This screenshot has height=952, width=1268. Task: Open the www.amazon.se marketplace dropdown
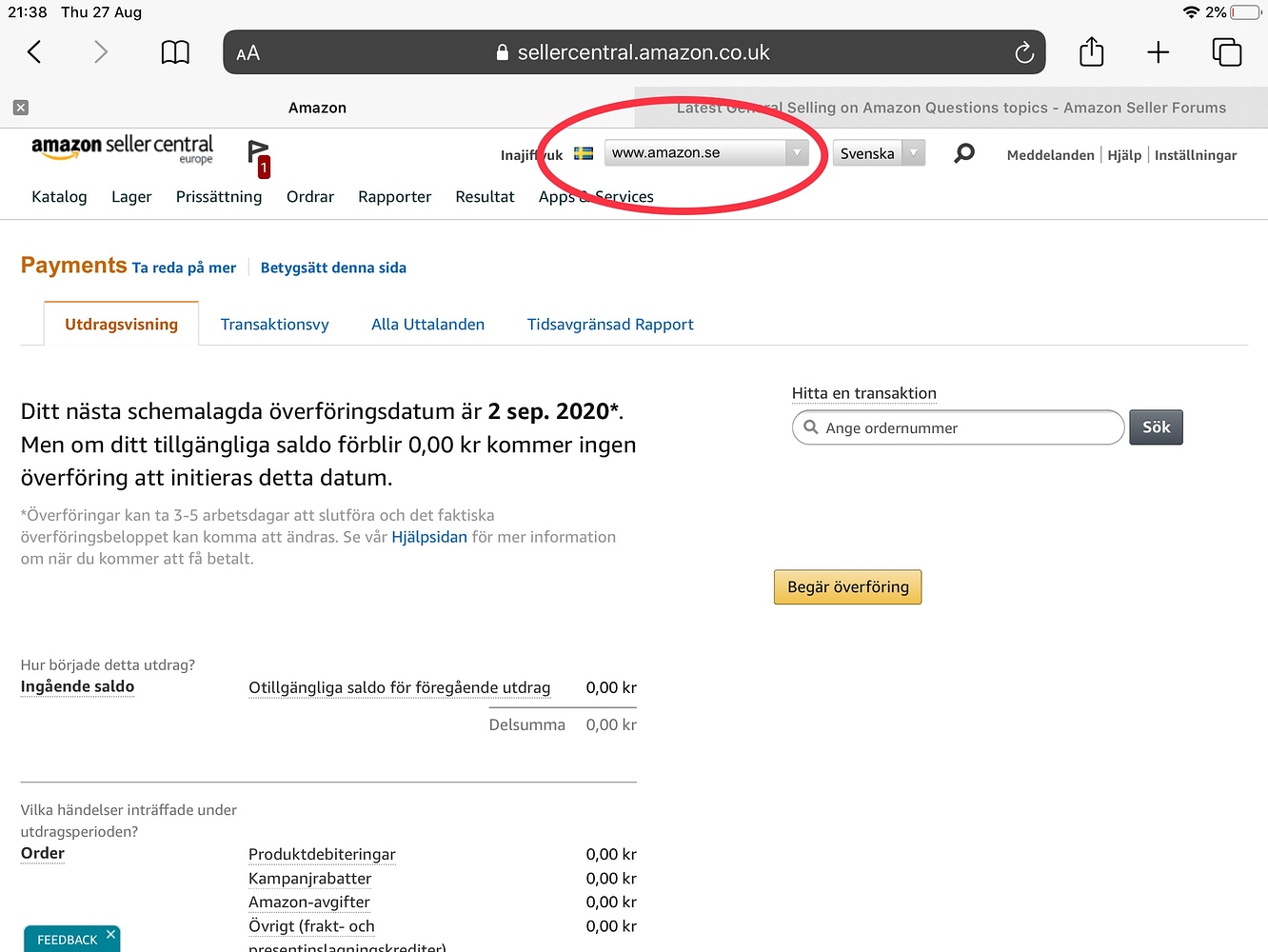click(797, 152)
